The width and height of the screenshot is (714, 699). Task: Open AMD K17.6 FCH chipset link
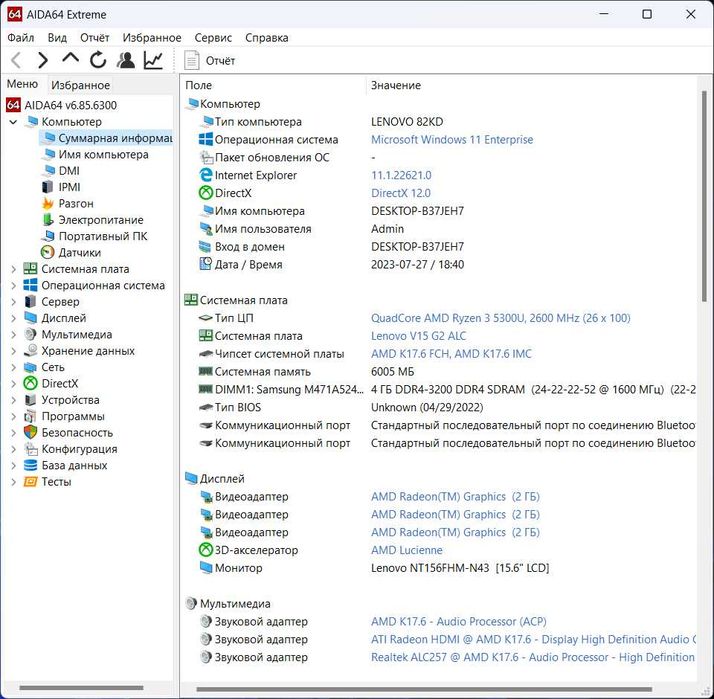tap(451, 354)
